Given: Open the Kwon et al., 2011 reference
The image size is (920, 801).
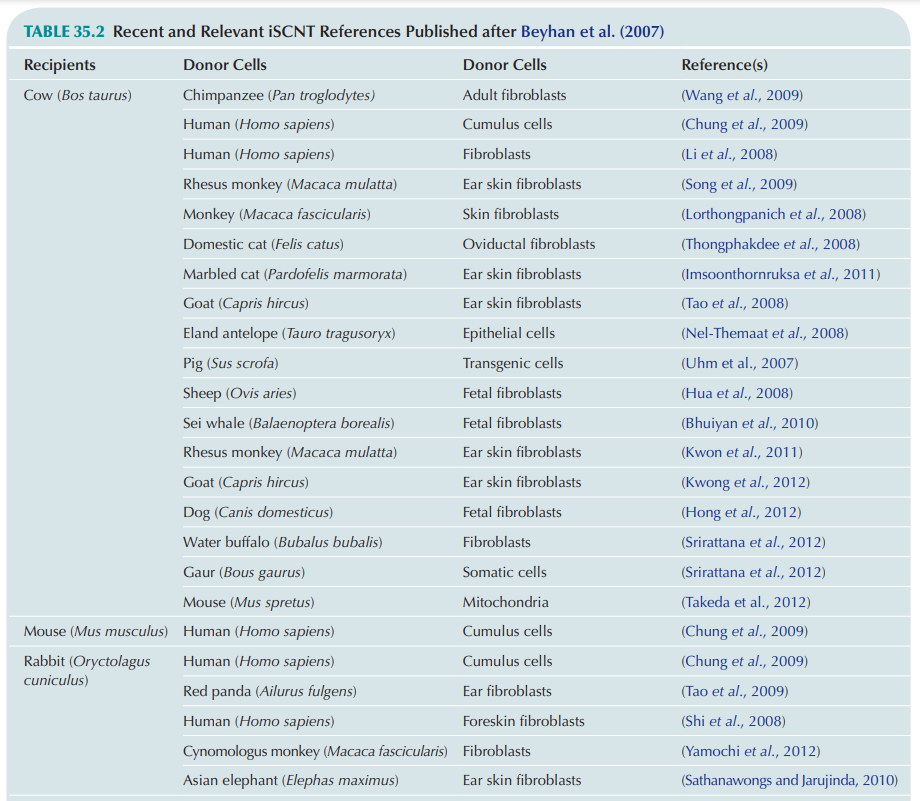Looking at the screenshot, I should click(742, 452).
